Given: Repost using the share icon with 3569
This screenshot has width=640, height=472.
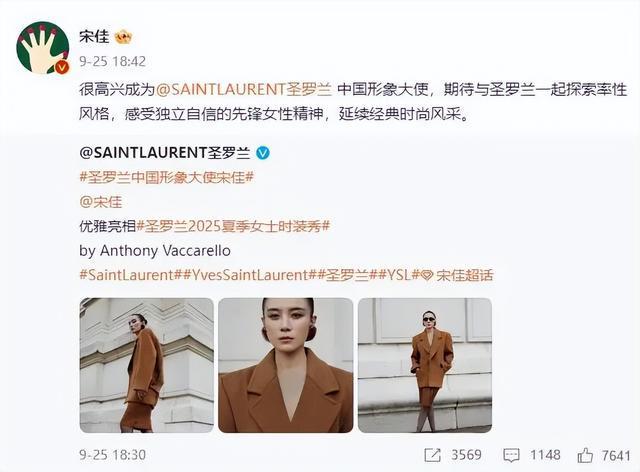Looking at the screenshot, I should tap(432, 455).
